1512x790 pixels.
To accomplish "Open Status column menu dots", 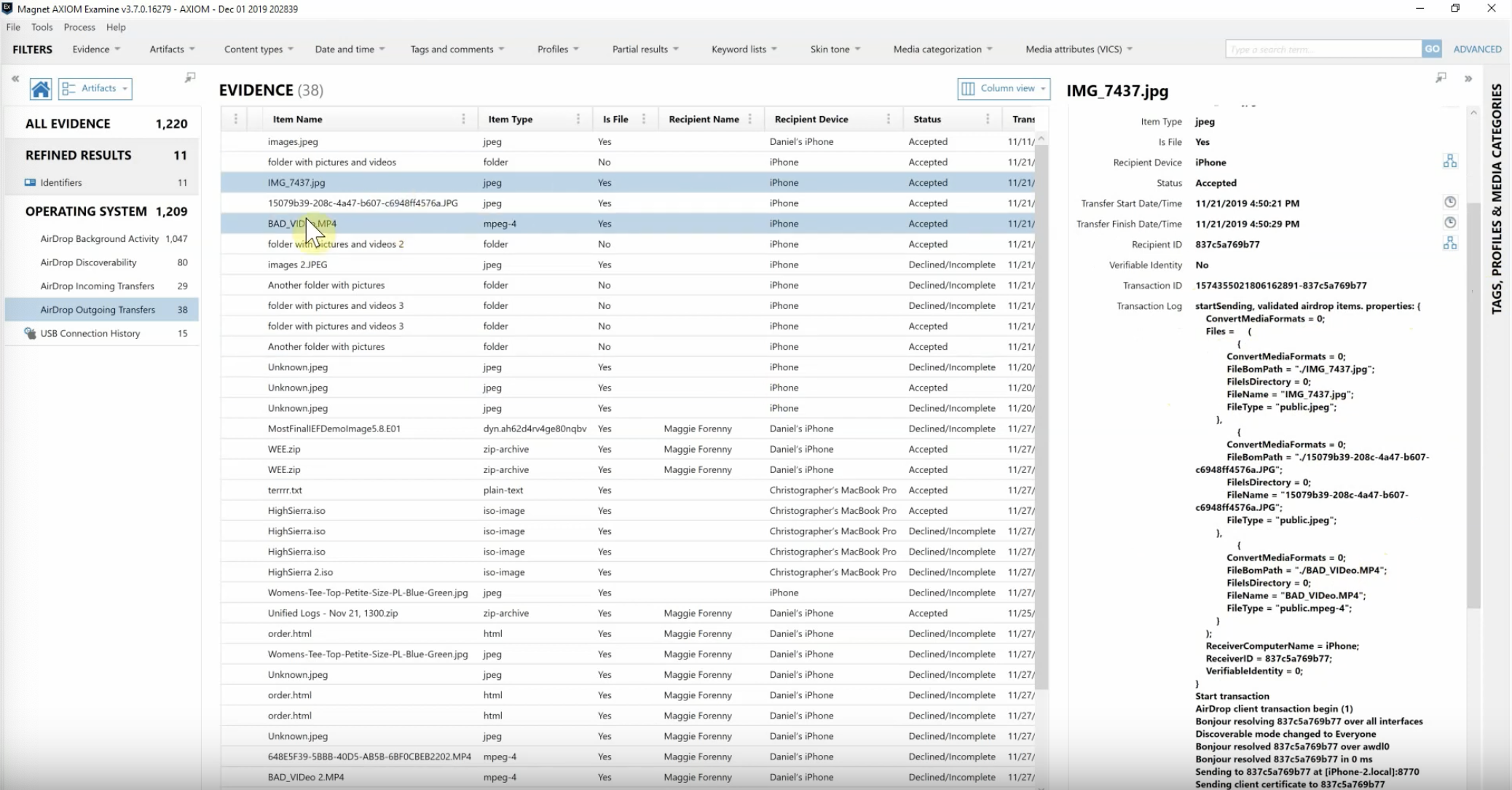I will click(x=988, y=119).
